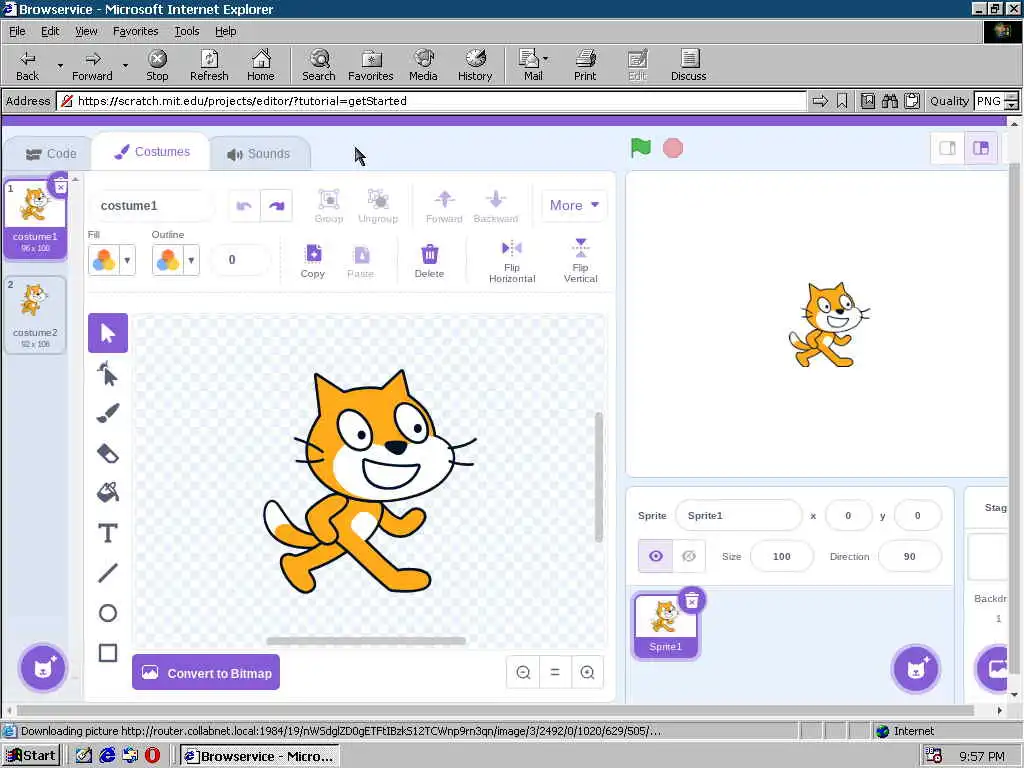Expand the More options dropdown
The image size is (1024, 768).
coord(574,205)
